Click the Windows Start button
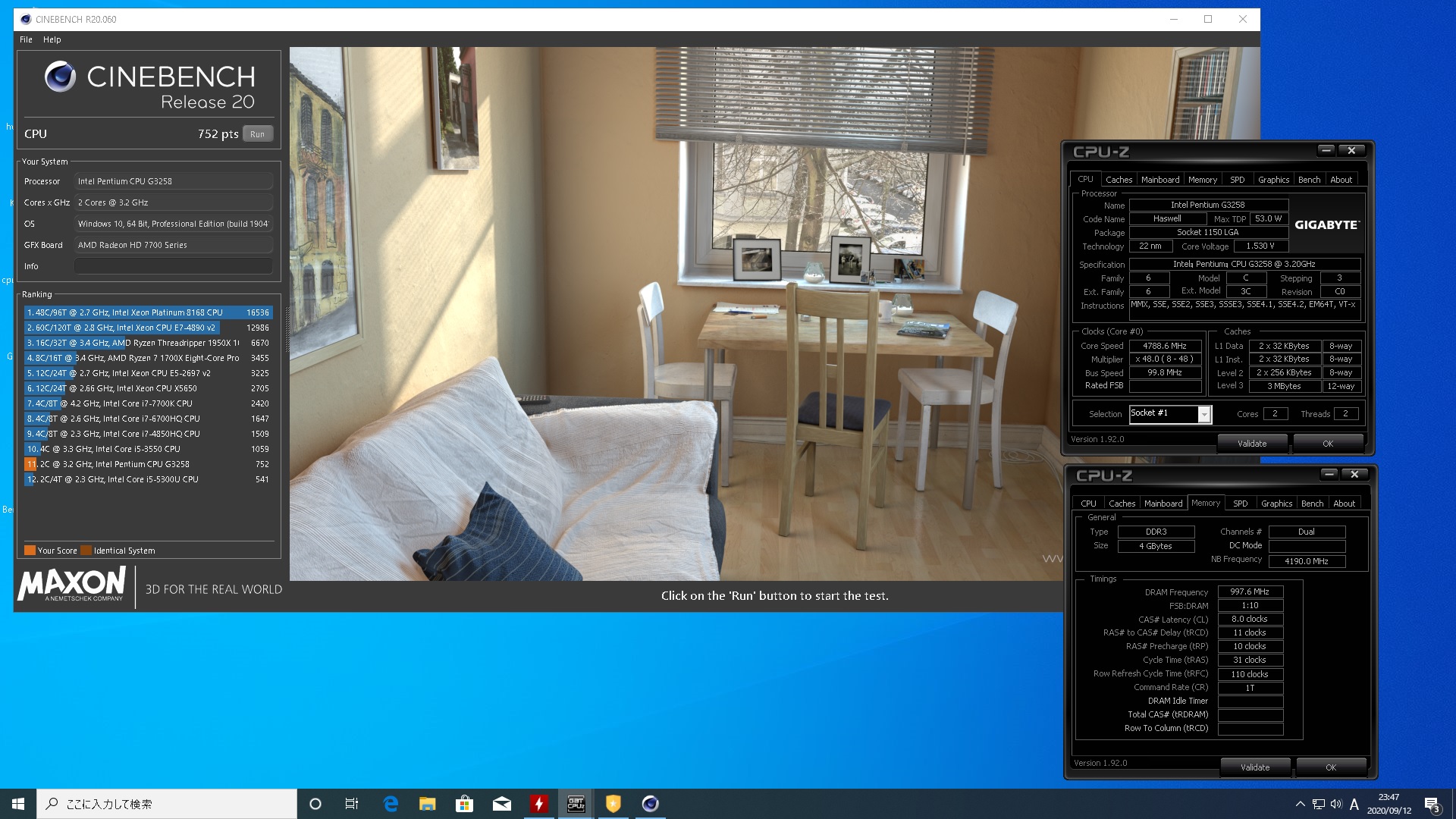The image size is (1456, 819). click(x=18, y=804)
